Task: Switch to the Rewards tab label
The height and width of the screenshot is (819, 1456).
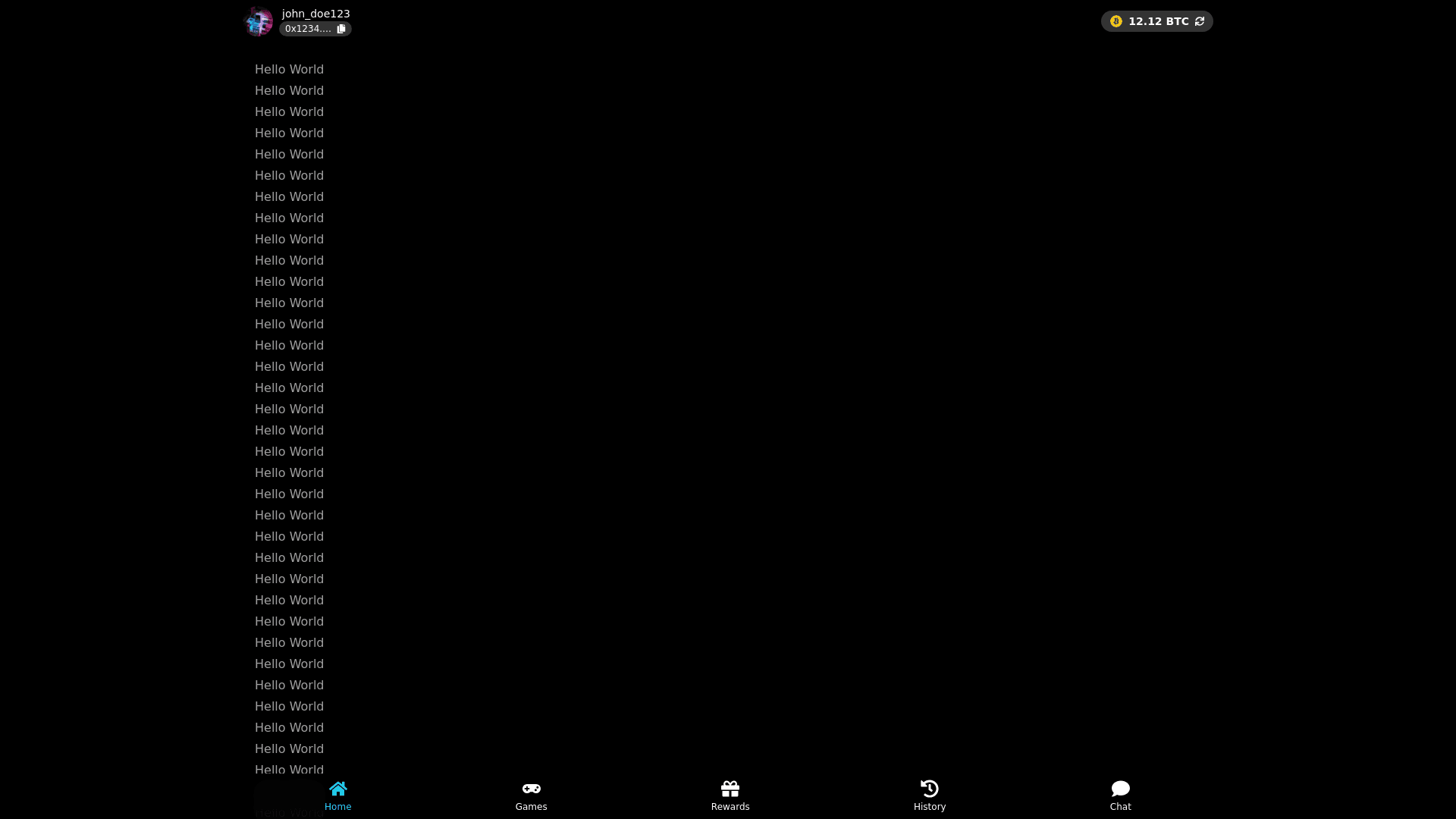Action: point(730,807)
